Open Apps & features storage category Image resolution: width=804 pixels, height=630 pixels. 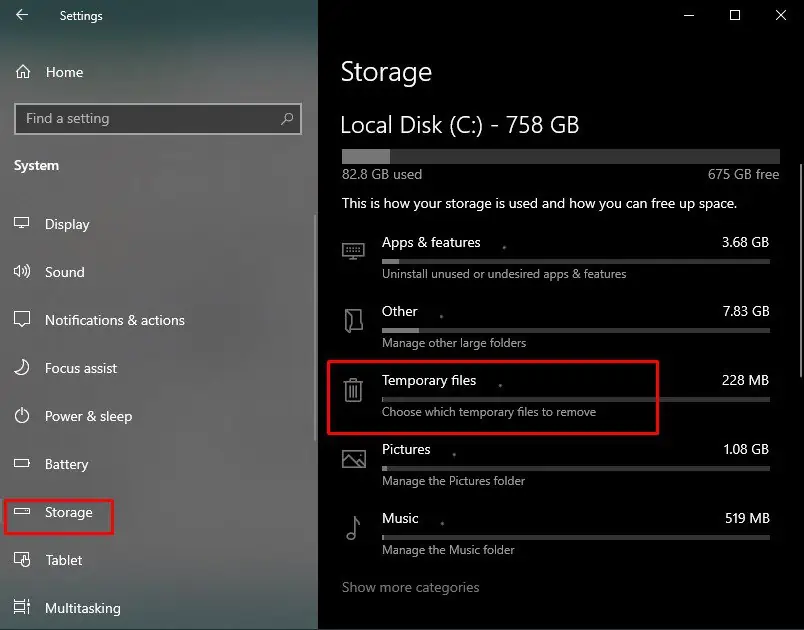[x=556, y=258]
